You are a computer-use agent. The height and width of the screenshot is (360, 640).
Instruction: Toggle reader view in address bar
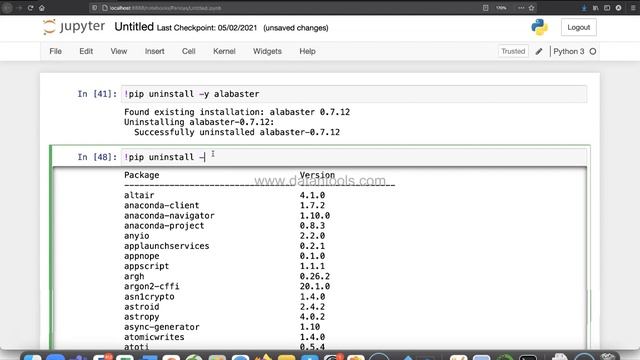coord(485,8)
